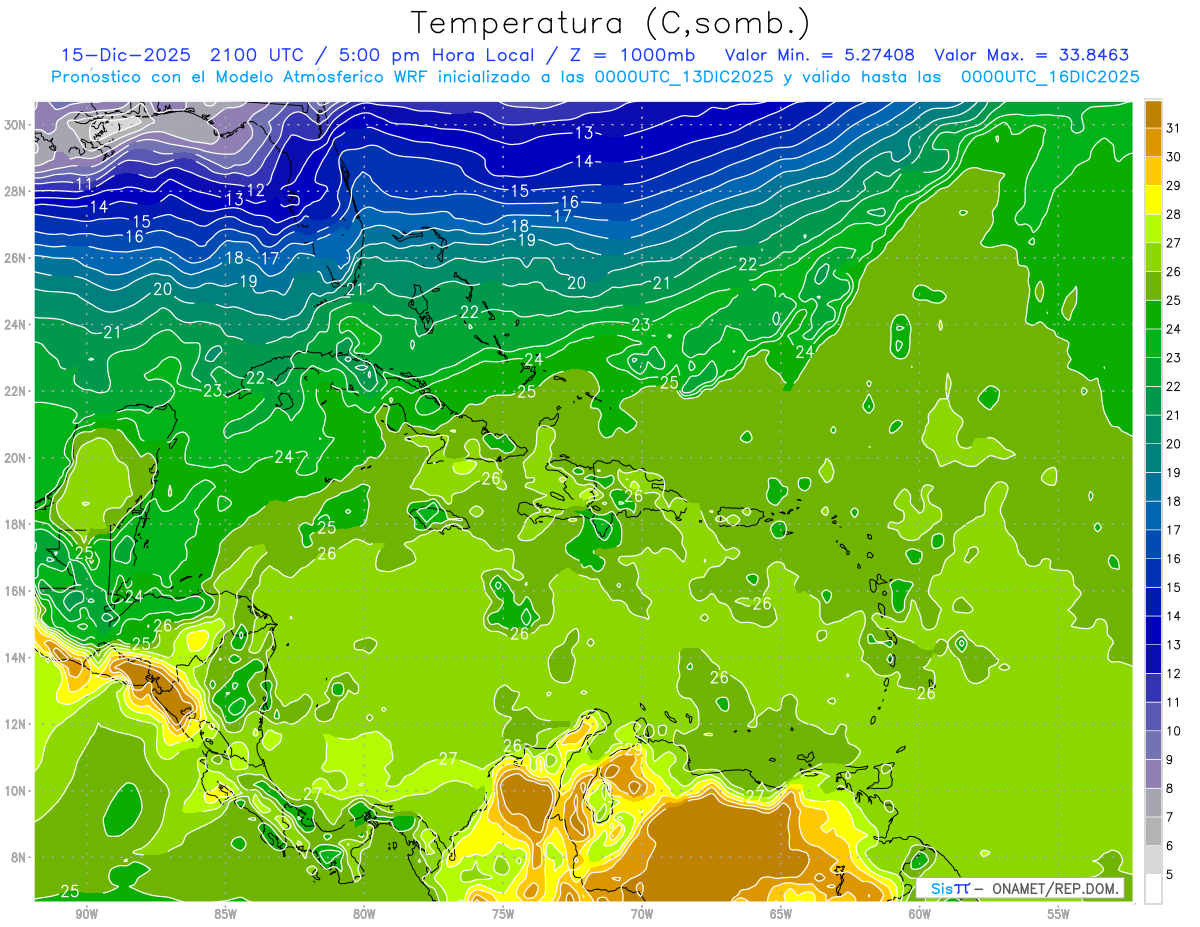Click the '90W' longitude axis label
1200x927 pixels.
(86, 914)
